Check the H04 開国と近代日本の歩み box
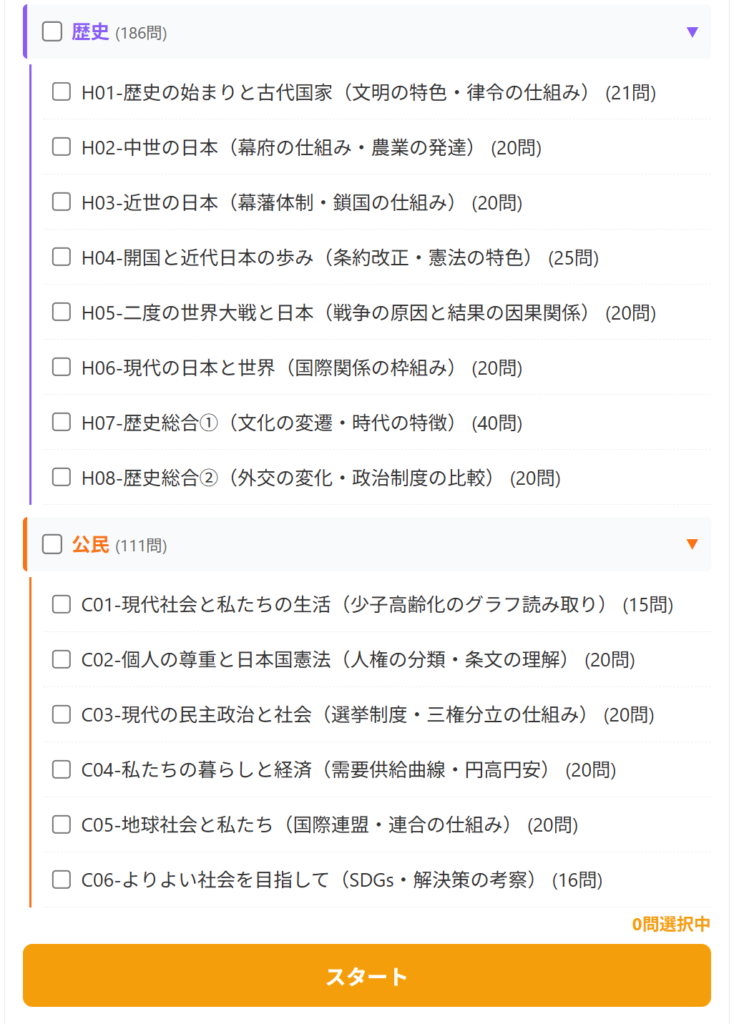The width and height of the screenshot is (739, 1024). click(x=61, y=257)
